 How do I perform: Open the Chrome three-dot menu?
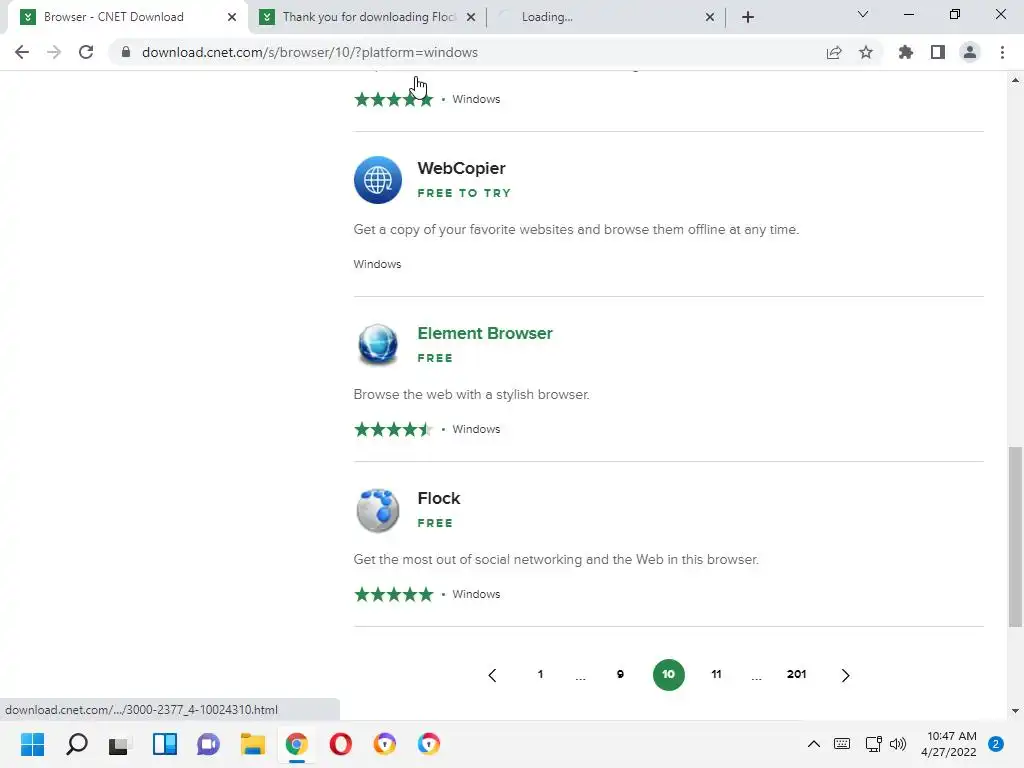[1002, 52]
